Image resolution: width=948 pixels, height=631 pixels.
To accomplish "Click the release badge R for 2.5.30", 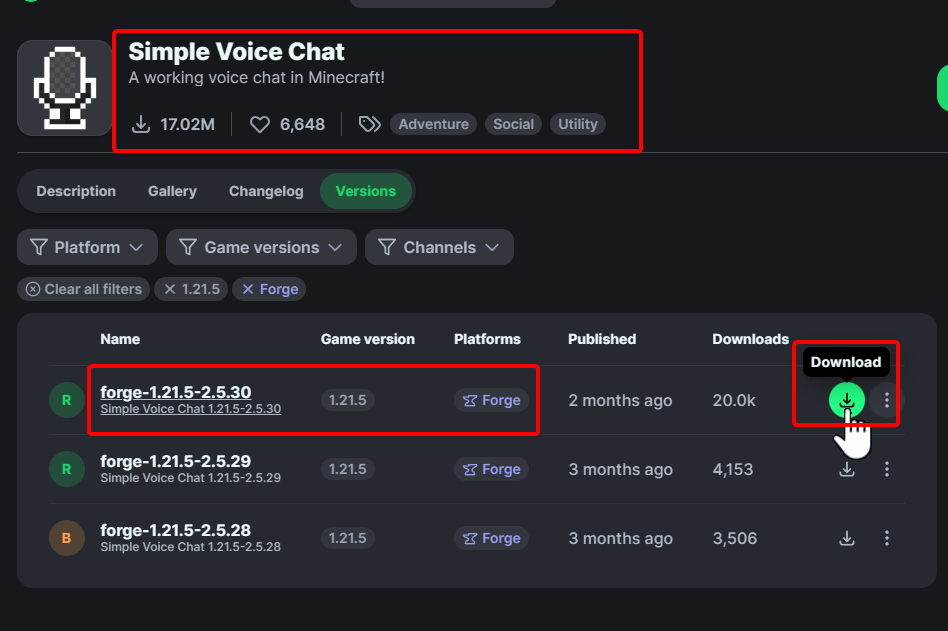I will coord(67,400).
